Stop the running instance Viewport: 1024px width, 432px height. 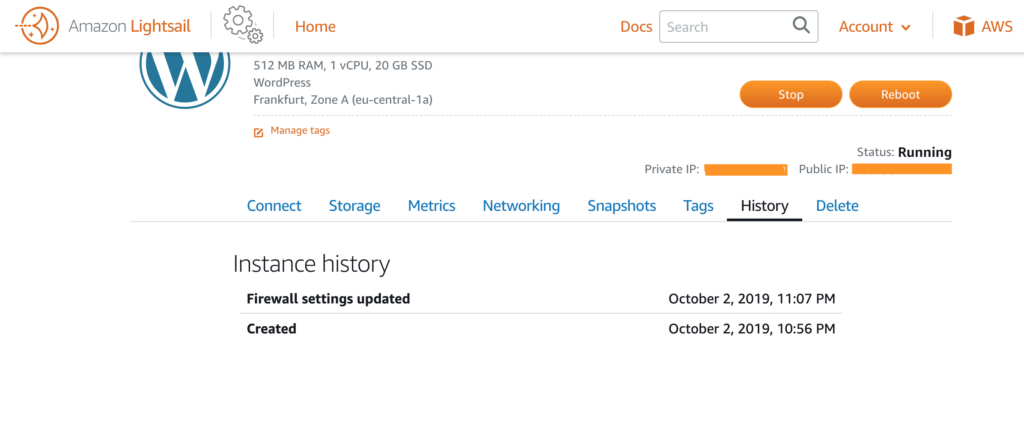791,95
